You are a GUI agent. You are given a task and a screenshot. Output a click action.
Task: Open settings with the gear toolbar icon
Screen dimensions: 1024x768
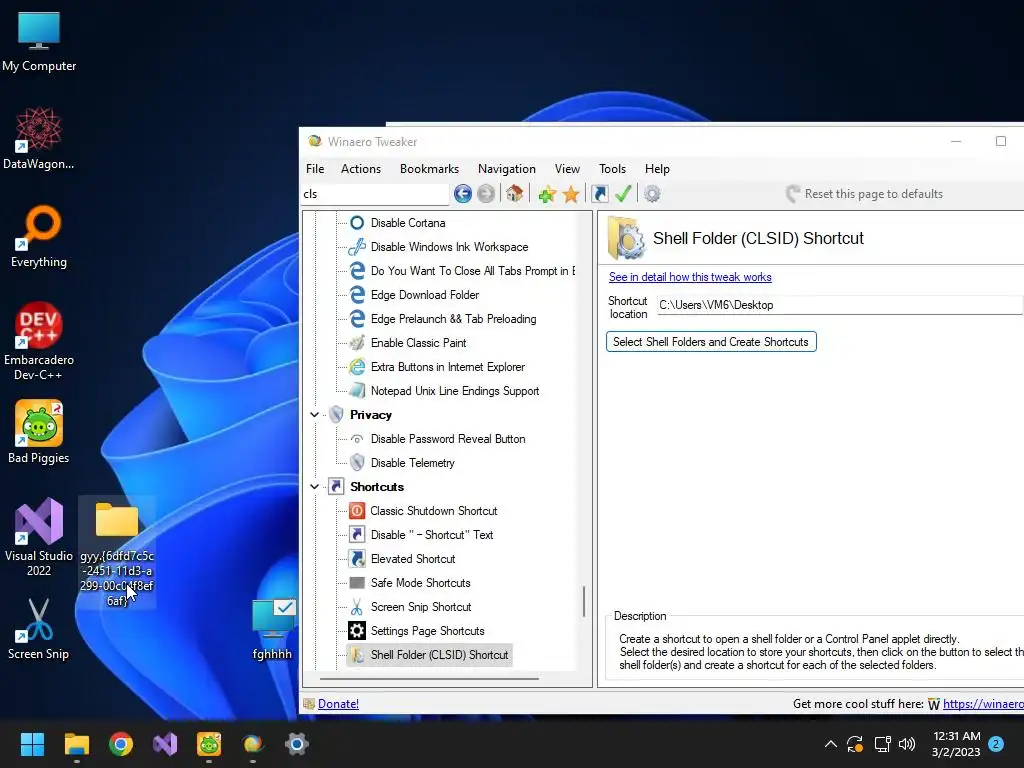pyautogui.click(x=652, y=194)
